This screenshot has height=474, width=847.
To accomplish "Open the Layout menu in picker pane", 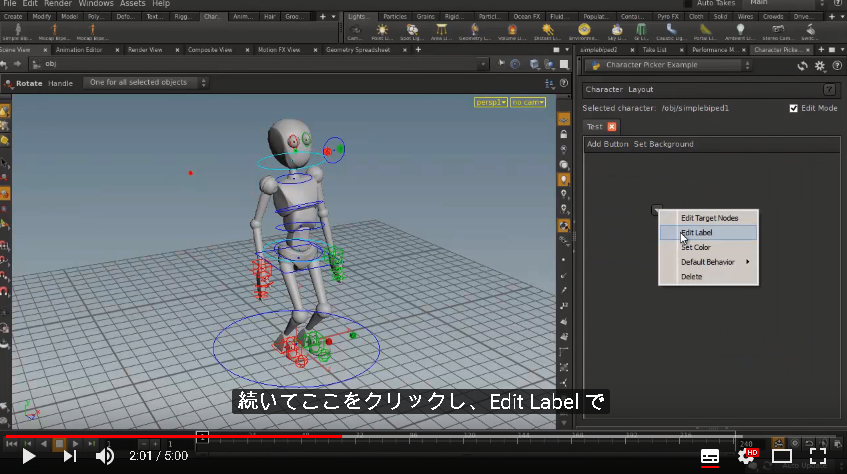I will coord(641,90).
